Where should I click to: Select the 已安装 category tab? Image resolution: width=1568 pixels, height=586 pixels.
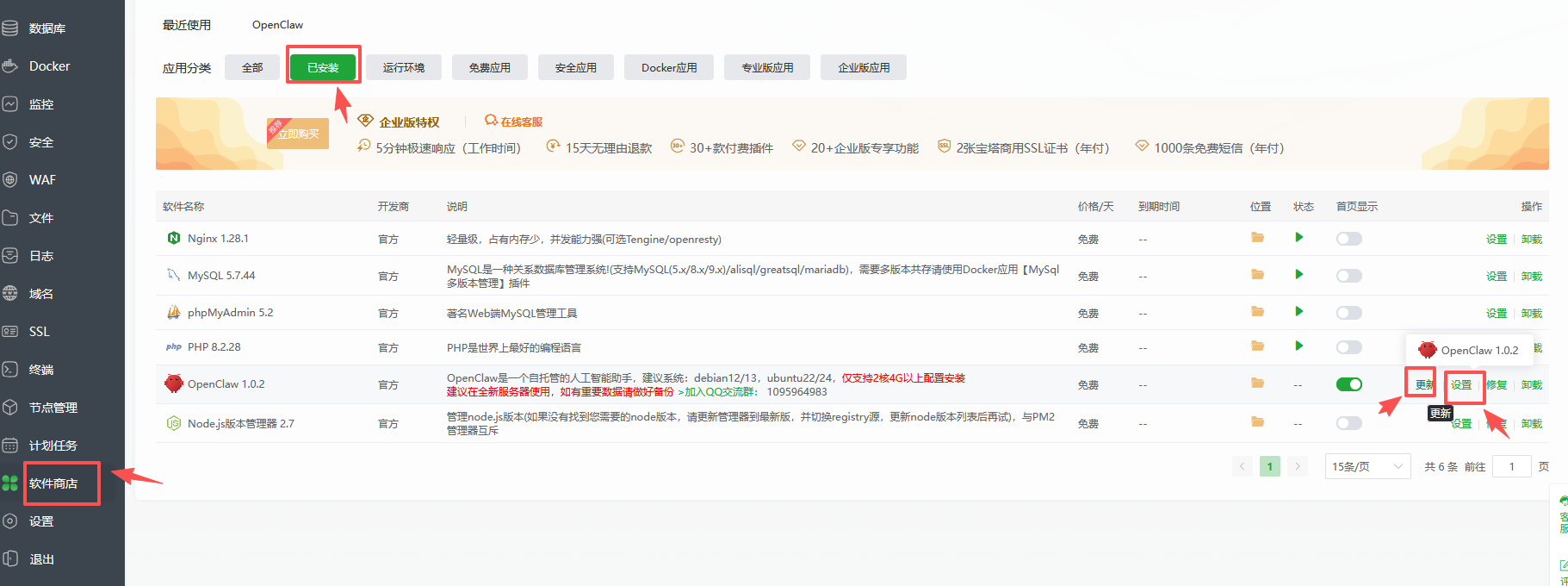(323, 67)
